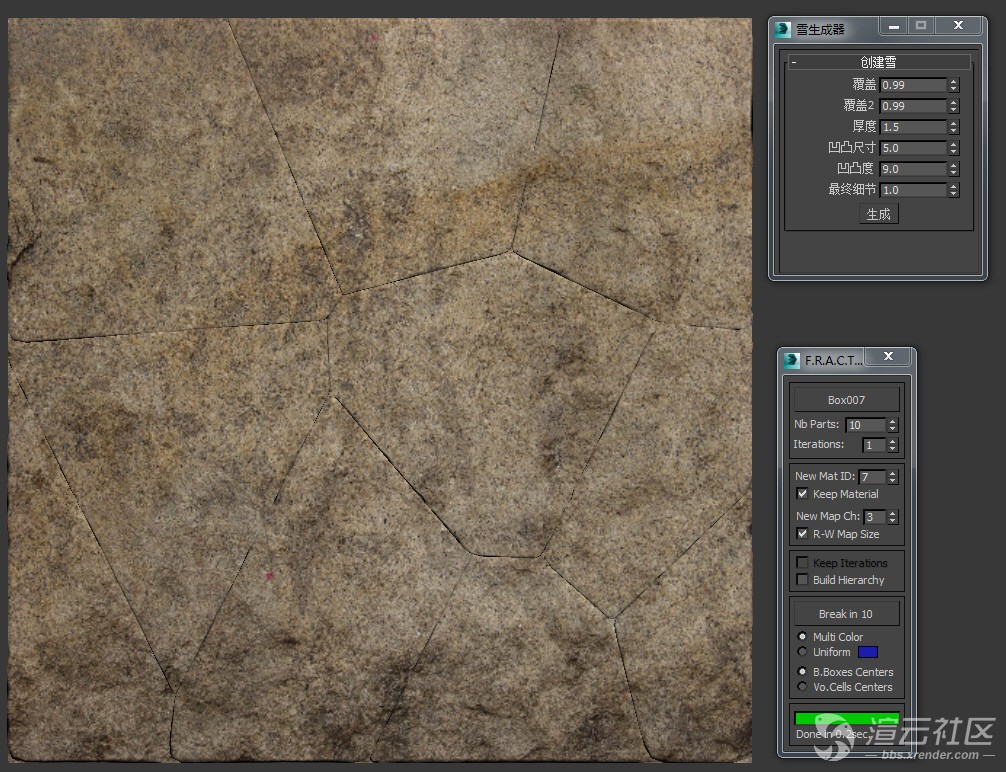1006x772 pixels.
Task: Click the spinner beside the 凹凸度 field
Action: 953,169
